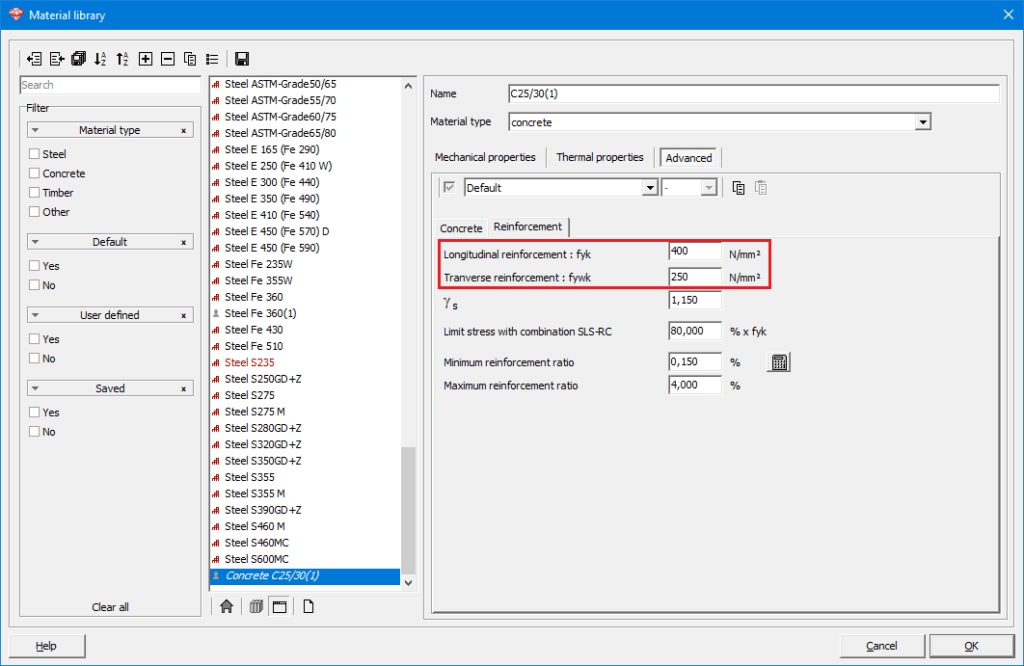Viewport: 1024px width, 666px height.
Task: Click the user icon beside Steel Fe 360(1)
Action: coord(216,313)
